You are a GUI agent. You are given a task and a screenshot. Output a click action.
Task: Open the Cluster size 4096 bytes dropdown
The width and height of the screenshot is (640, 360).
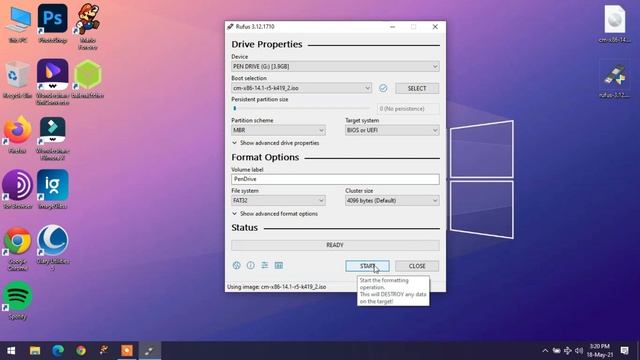392,200
